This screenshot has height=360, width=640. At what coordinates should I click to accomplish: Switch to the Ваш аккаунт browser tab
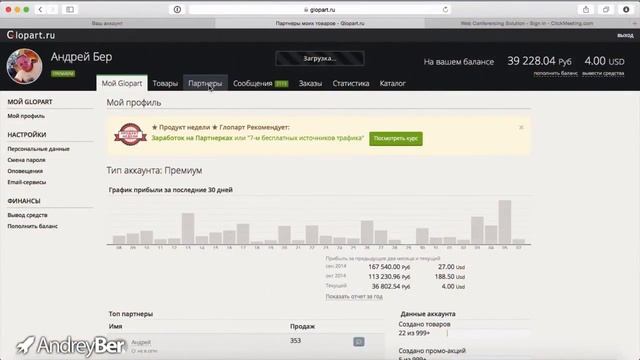[x=107, y=23]
